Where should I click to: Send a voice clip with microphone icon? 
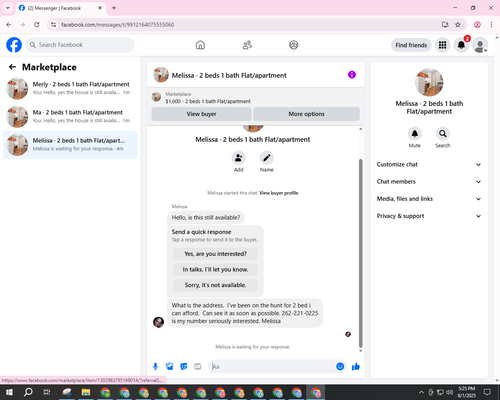(155, 367)
